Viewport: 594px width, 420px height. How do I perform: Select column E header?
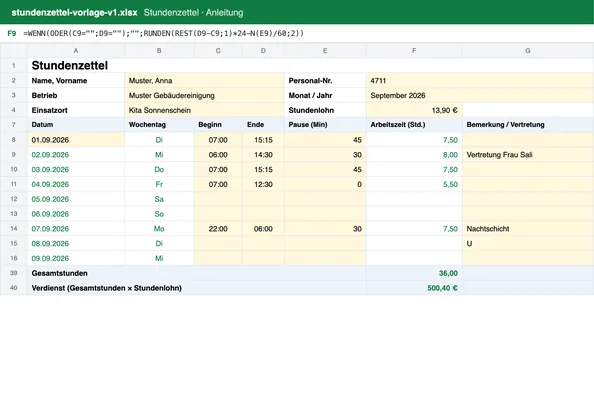[325, 50]
